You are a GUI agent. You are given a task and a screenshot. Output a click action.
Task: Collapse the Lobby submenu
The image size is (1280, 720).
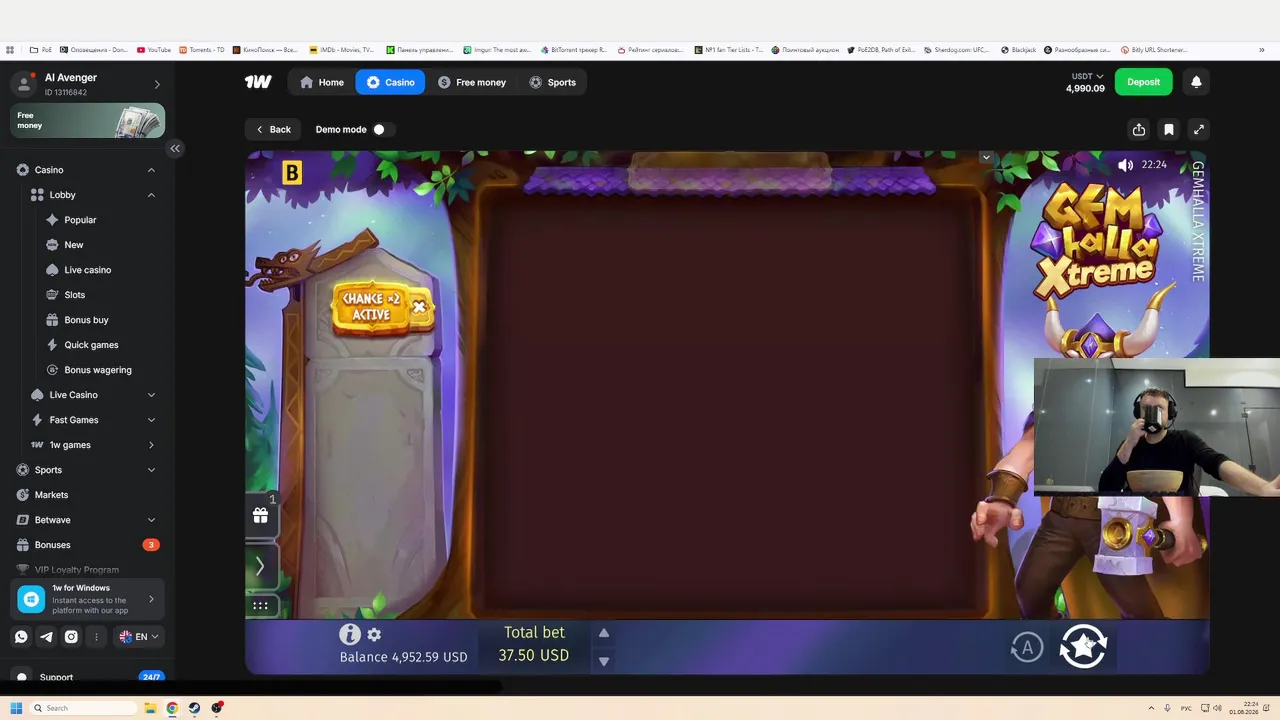click(x=151, y=195)
